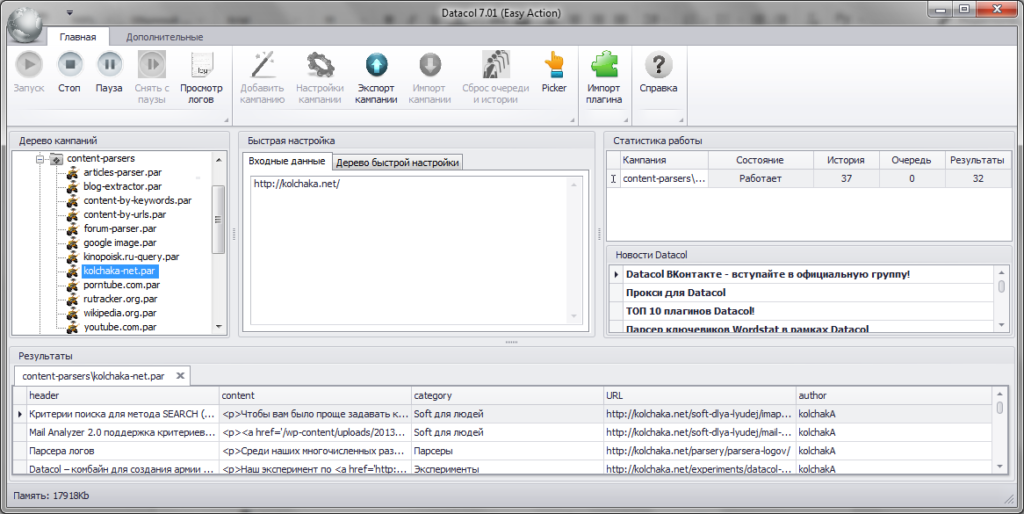Click Импорт кампании download icon

point(430,77)
